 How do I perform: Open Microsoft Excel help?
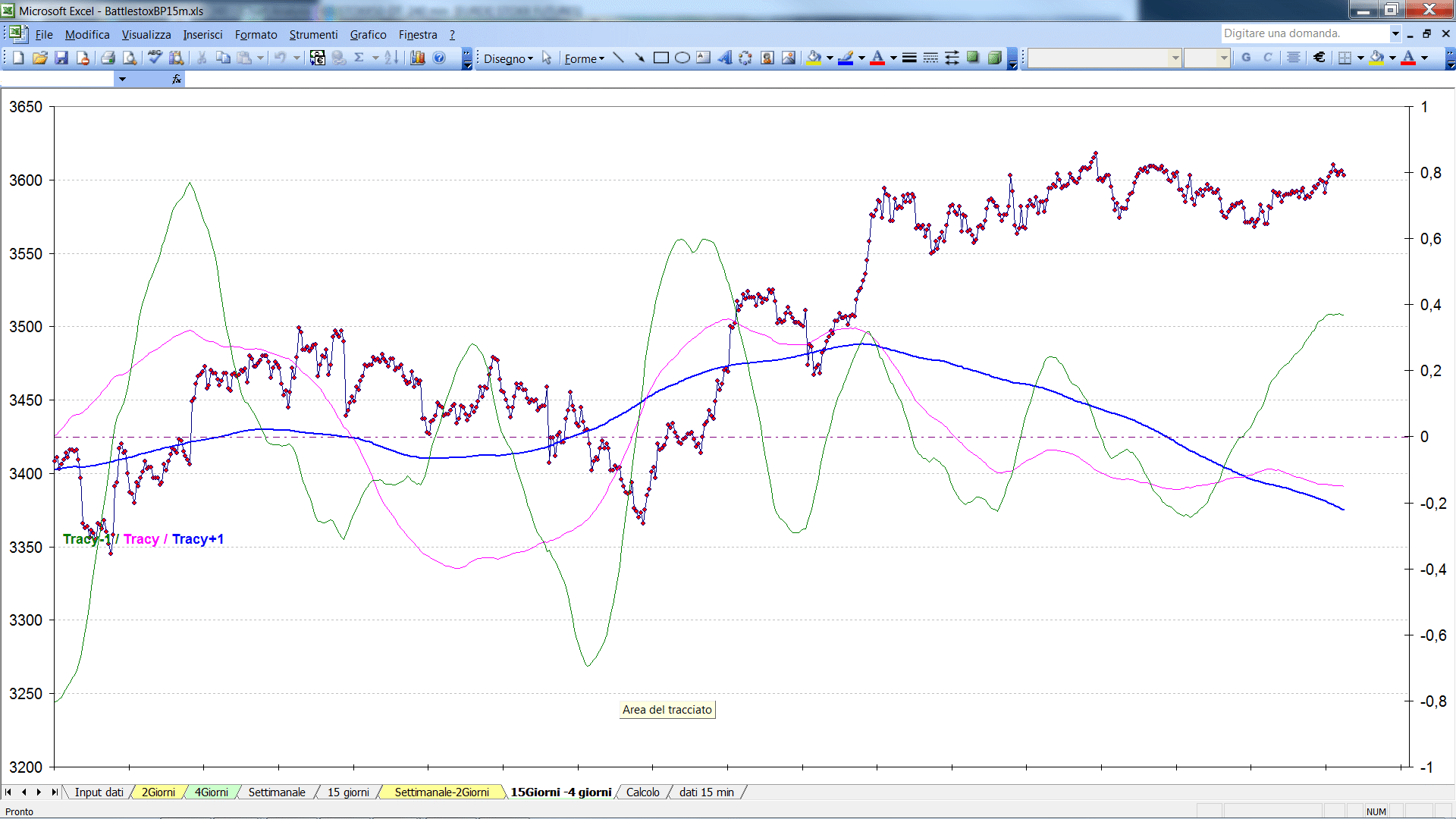(439, 58)
